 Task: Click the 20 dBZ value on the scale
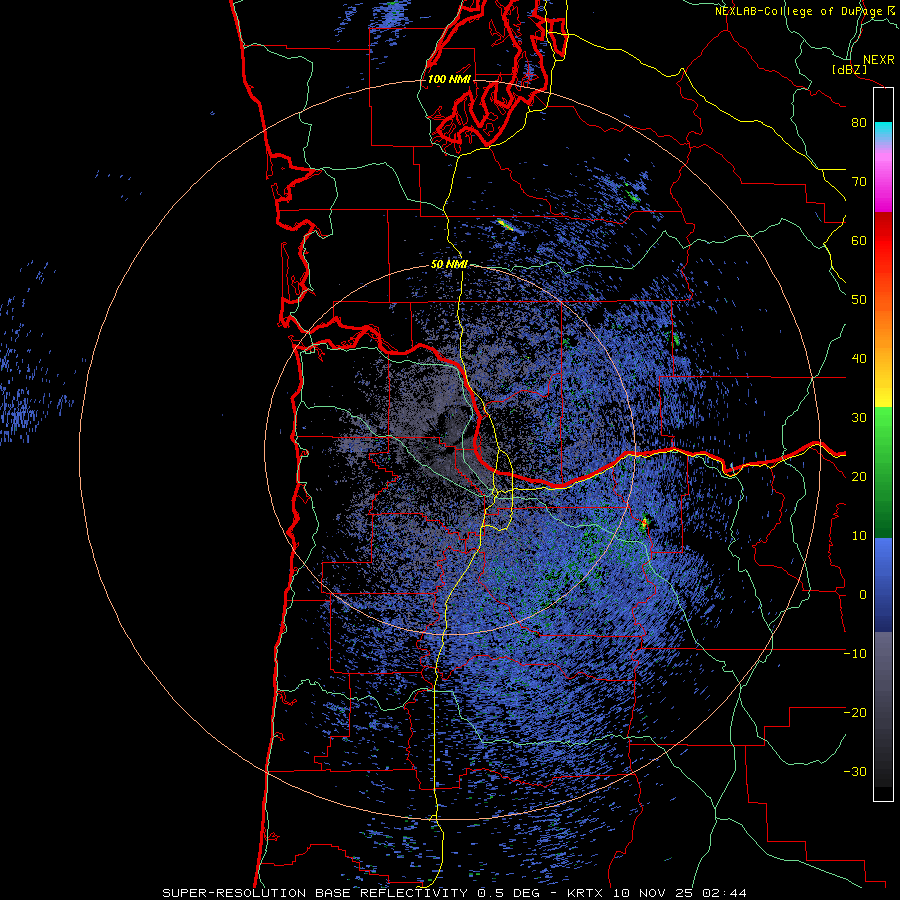(x=859, y=477)
